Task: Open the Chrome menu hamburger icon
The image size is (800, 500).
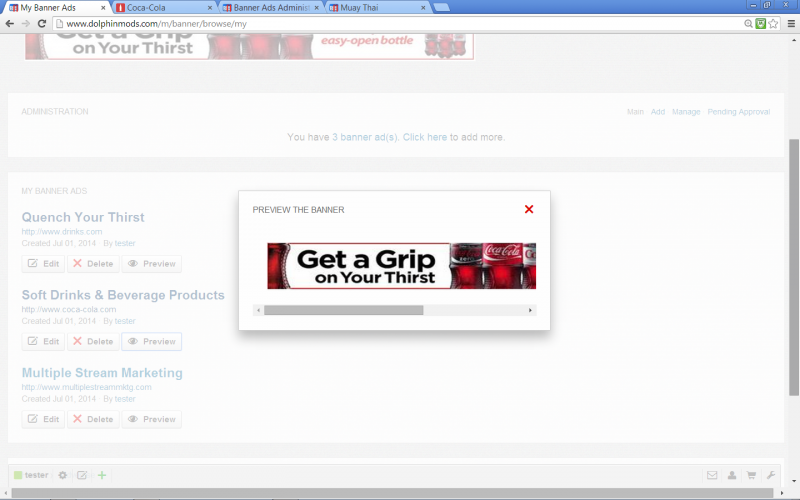Action: [791, 23]
